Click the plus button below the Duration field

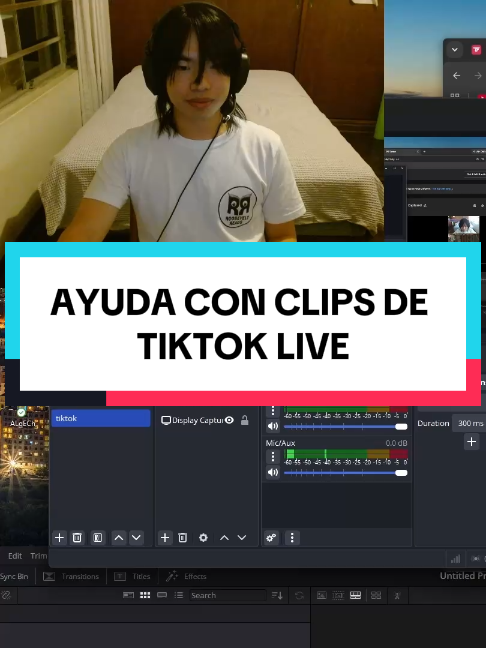tap(472, 442)
